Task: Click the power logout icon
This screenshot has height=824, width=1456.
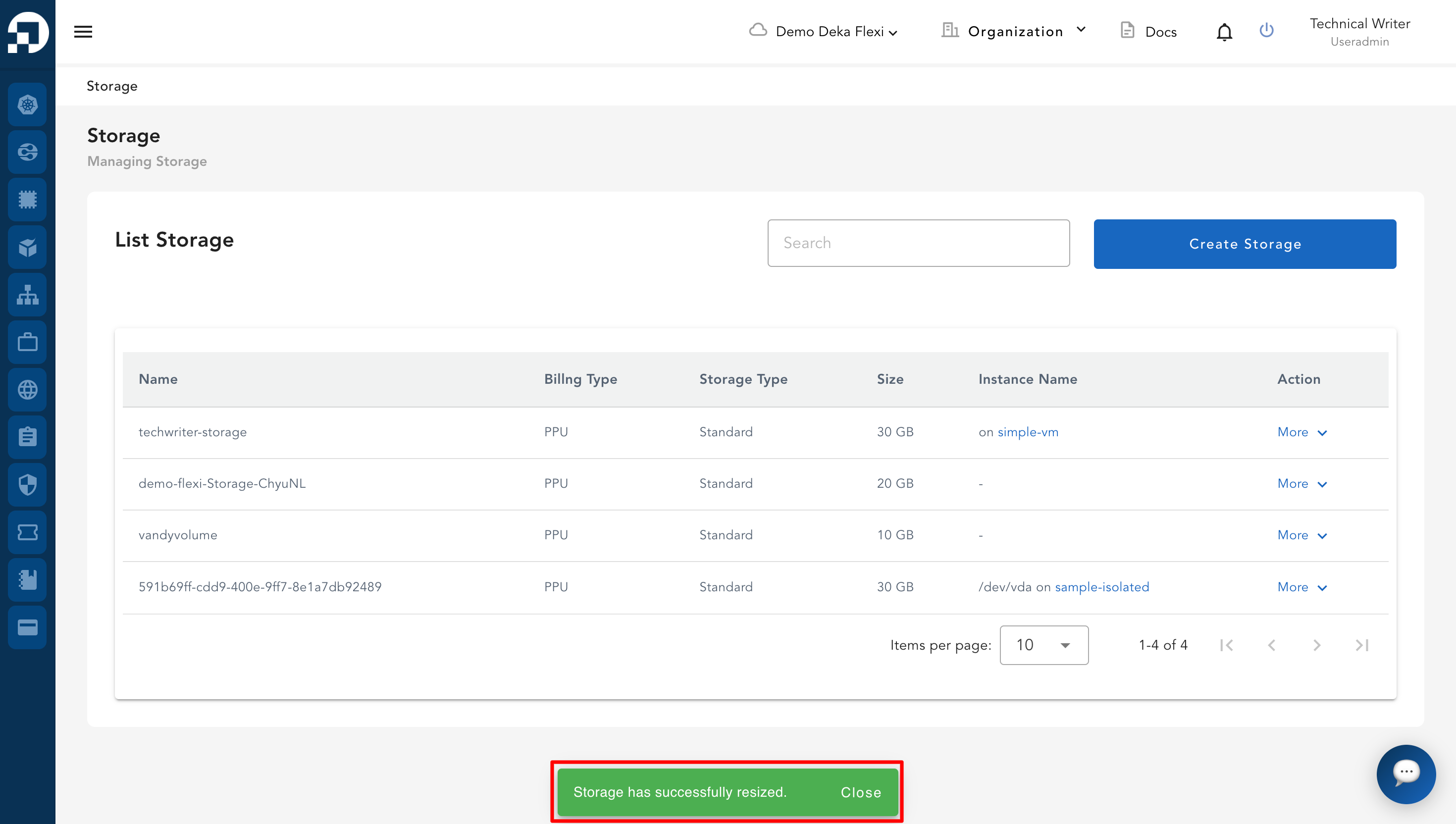Action: [x=1266, y=30]
